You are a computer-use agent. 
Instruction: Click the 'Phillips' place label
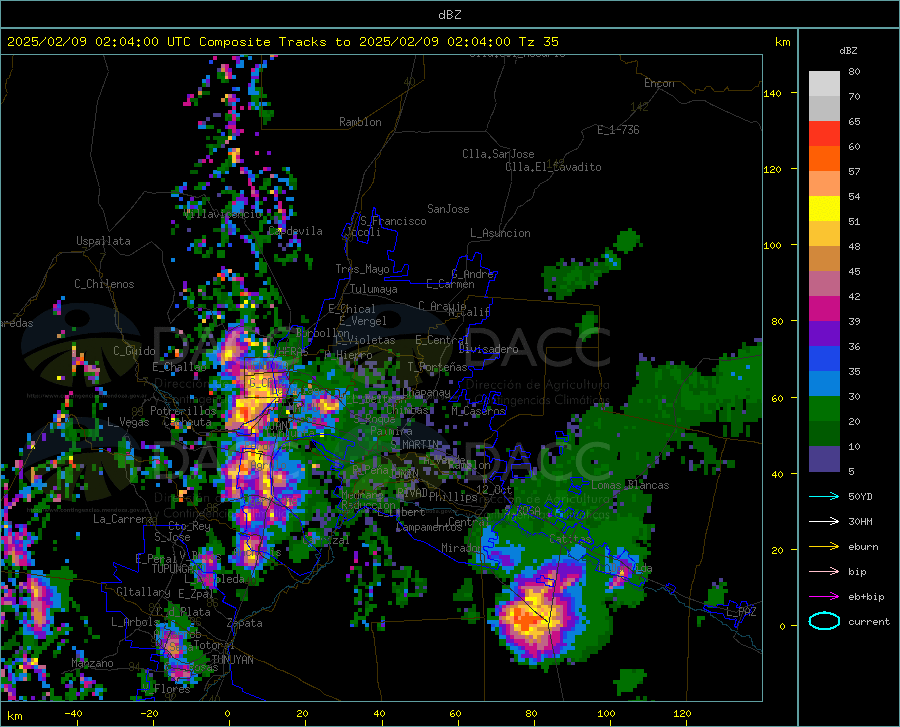(x=453, y=496)
